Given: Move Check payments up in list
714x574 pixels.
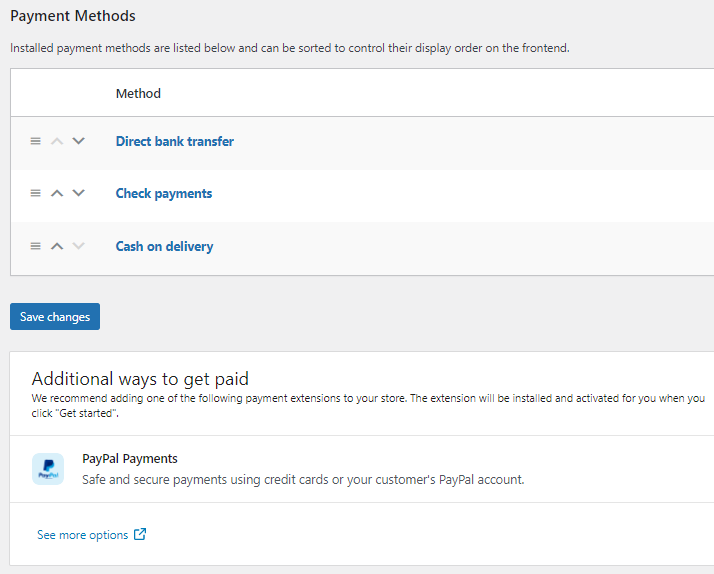Looking at the screenshot, I should point(57,193).
